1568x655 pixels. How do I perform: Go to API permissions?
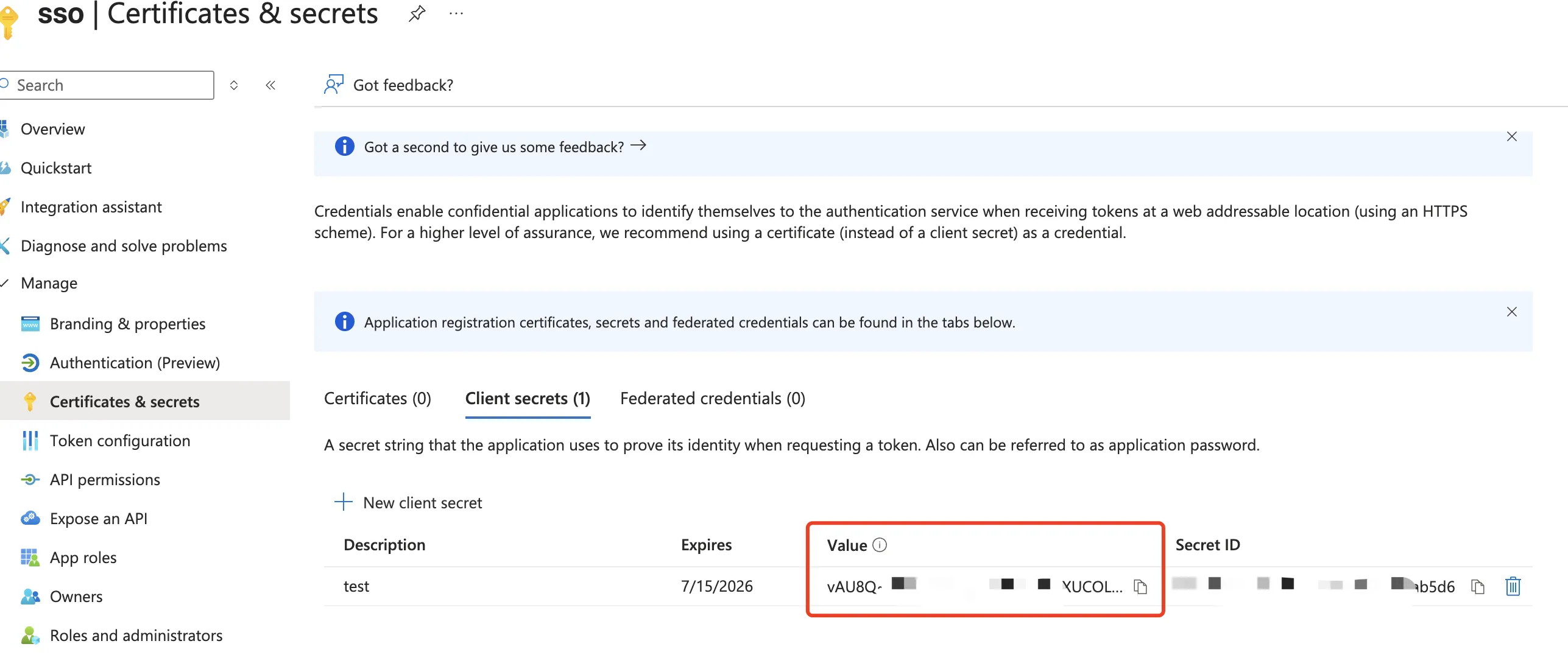tap(105, 480)
